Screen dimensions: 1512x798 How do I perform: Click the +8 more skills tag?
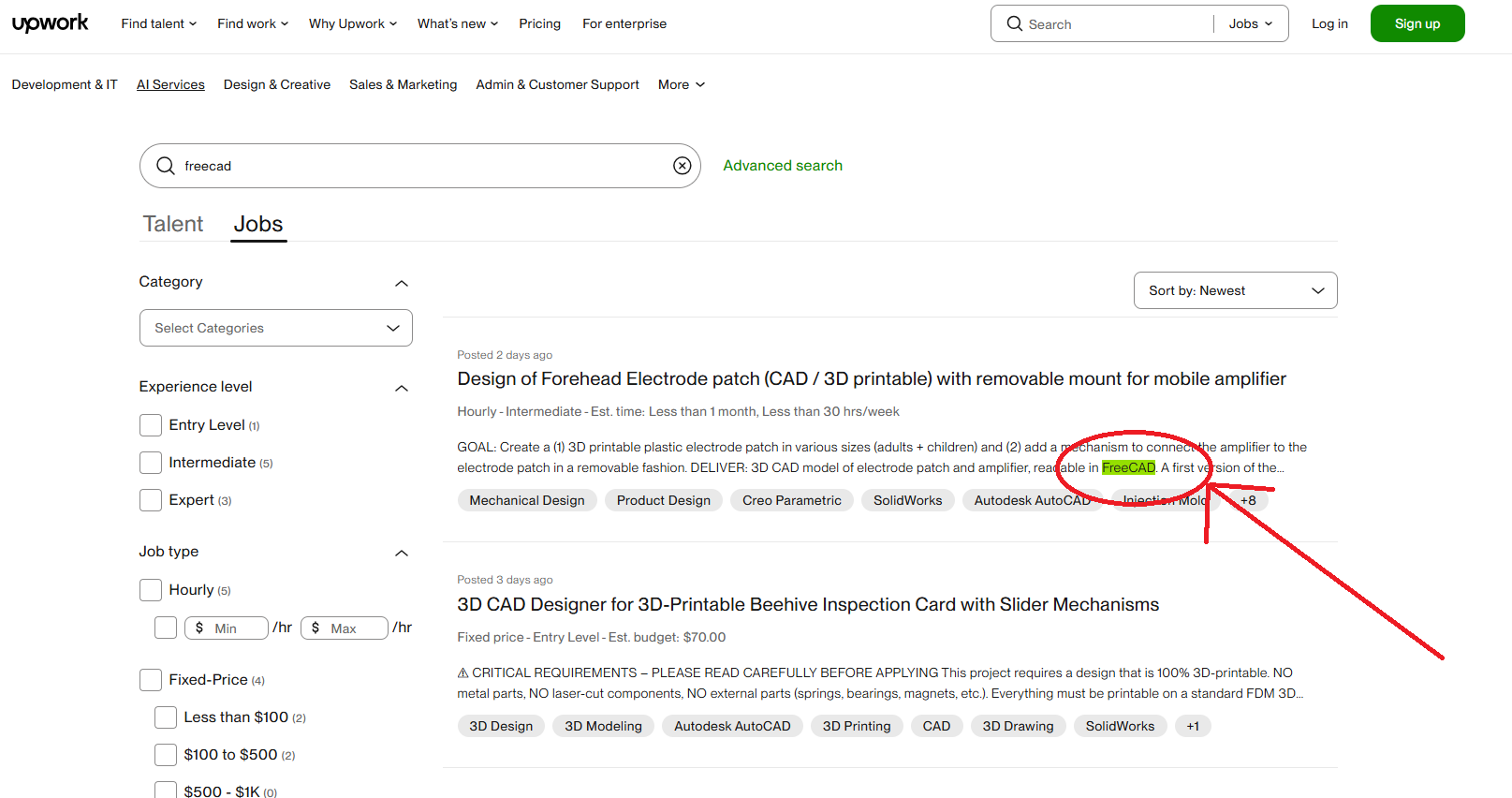coord(1248,500)
